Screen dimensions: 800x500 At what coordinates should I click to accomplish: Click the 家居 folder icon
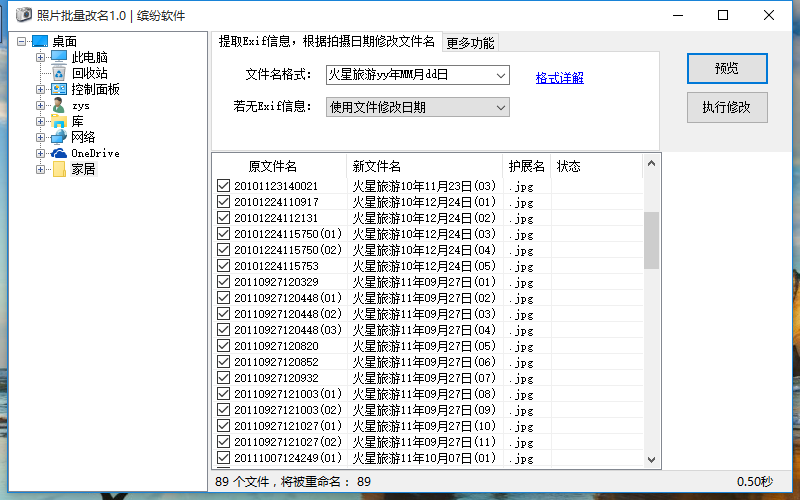pos(59,169)
